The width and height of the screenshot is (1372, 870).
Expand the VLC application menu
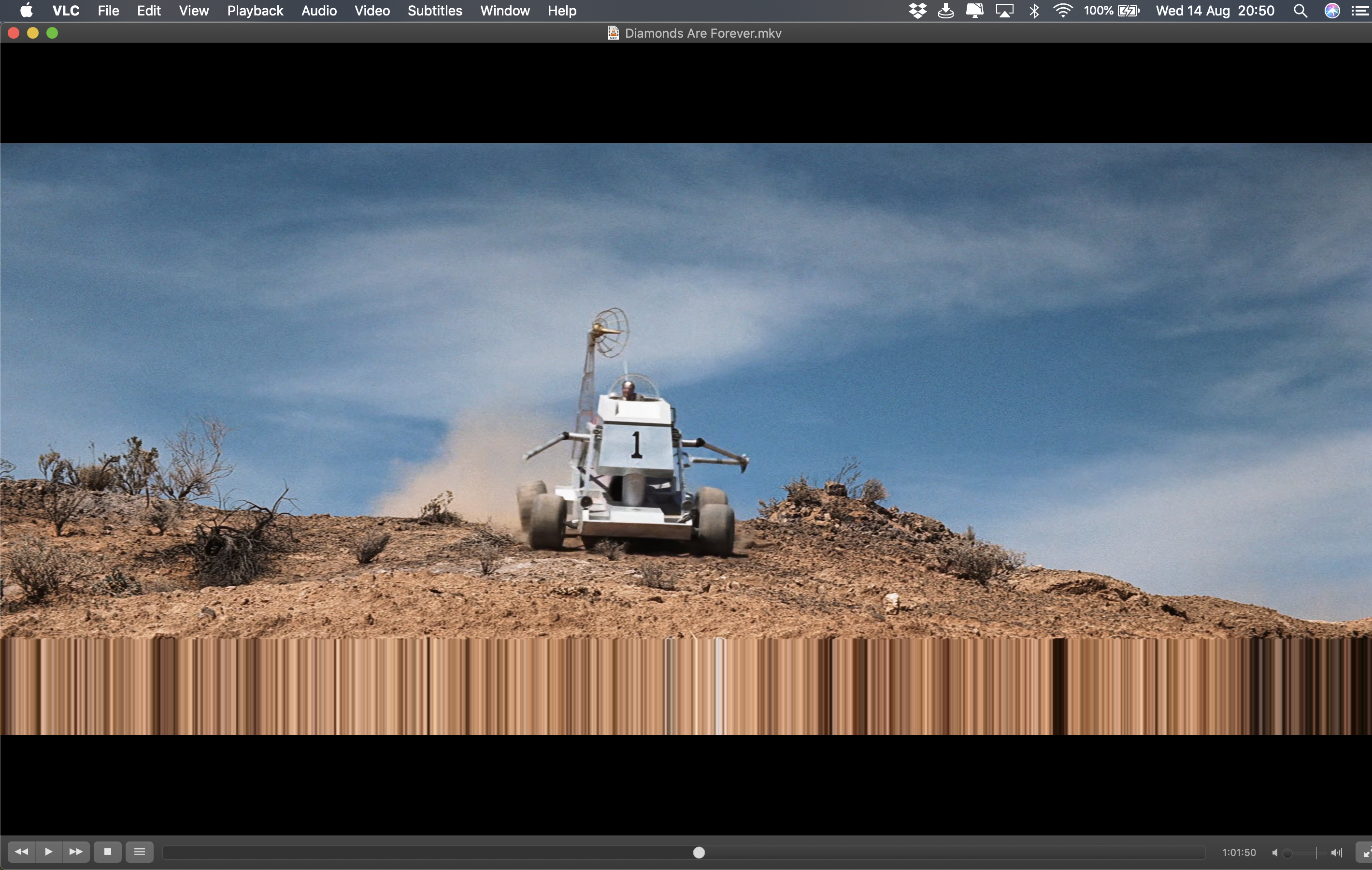click(66, 11)
